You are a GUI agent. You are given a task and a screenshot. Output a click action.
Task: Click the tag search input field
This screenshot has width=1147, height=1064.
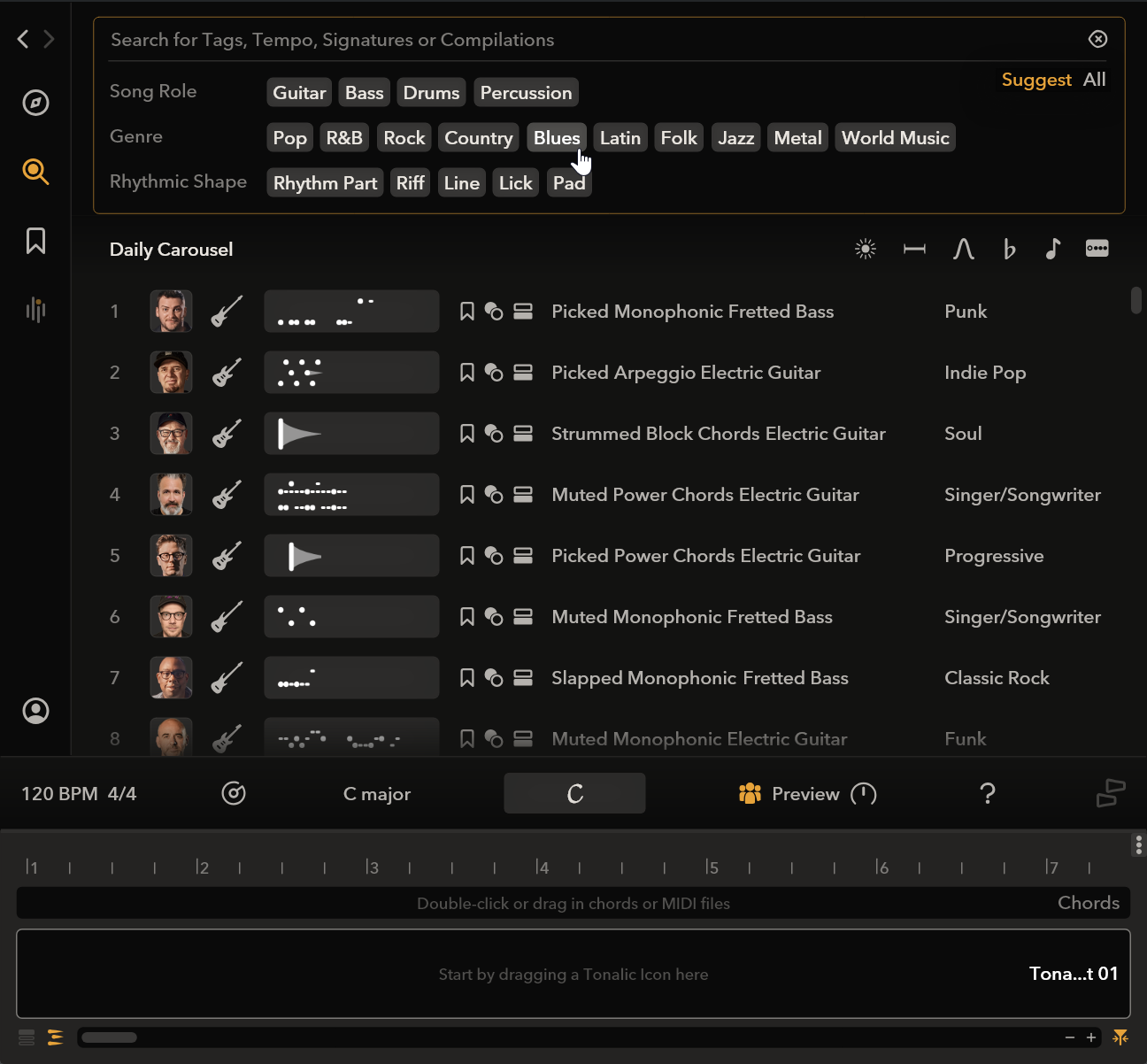(584, 40)
